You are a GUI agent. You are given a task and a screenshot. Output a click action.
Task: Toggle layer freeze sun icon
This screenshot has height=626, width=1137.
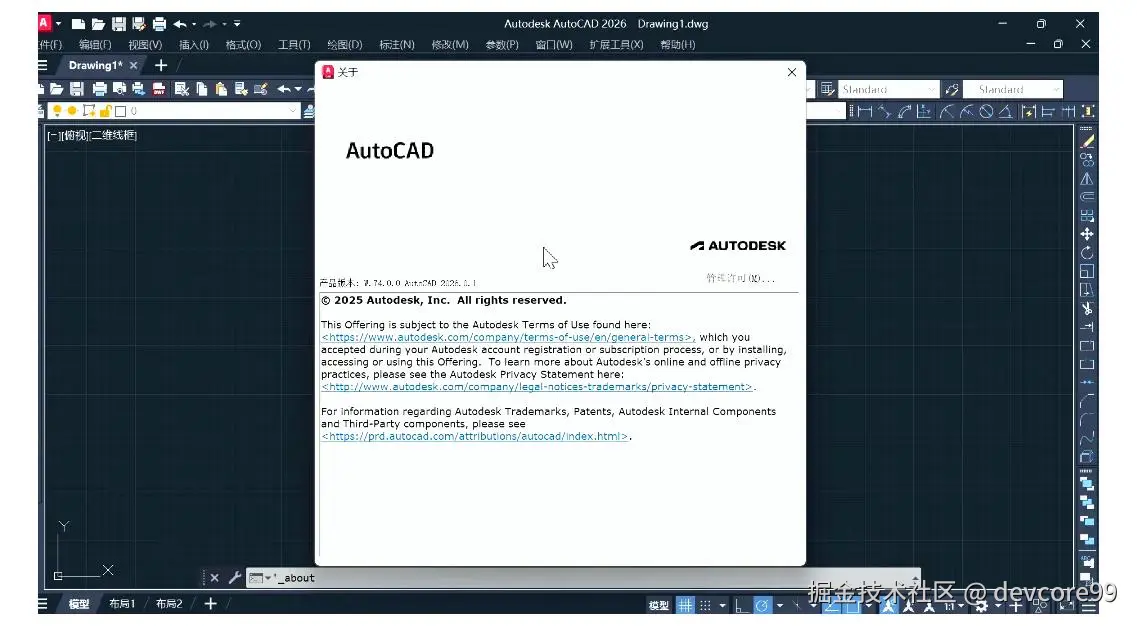point(72,111)
